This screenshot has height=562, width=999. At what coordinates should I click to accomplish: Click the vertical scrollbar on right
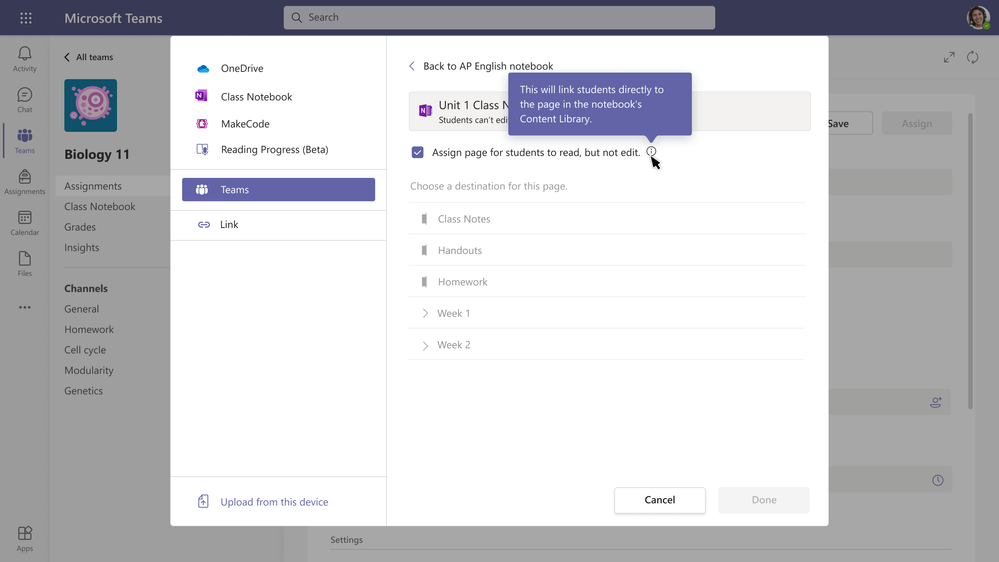click(x=970, y=261)
